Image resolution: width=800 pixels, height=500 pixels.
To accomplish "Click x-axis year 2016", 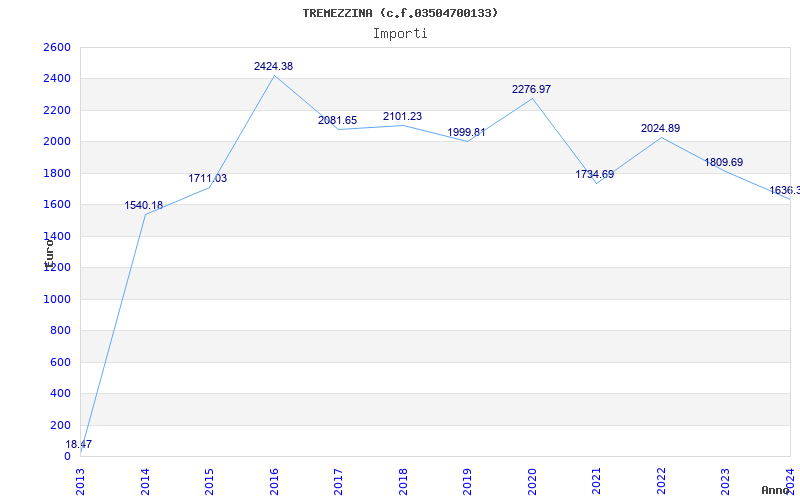I will (274, 481).
